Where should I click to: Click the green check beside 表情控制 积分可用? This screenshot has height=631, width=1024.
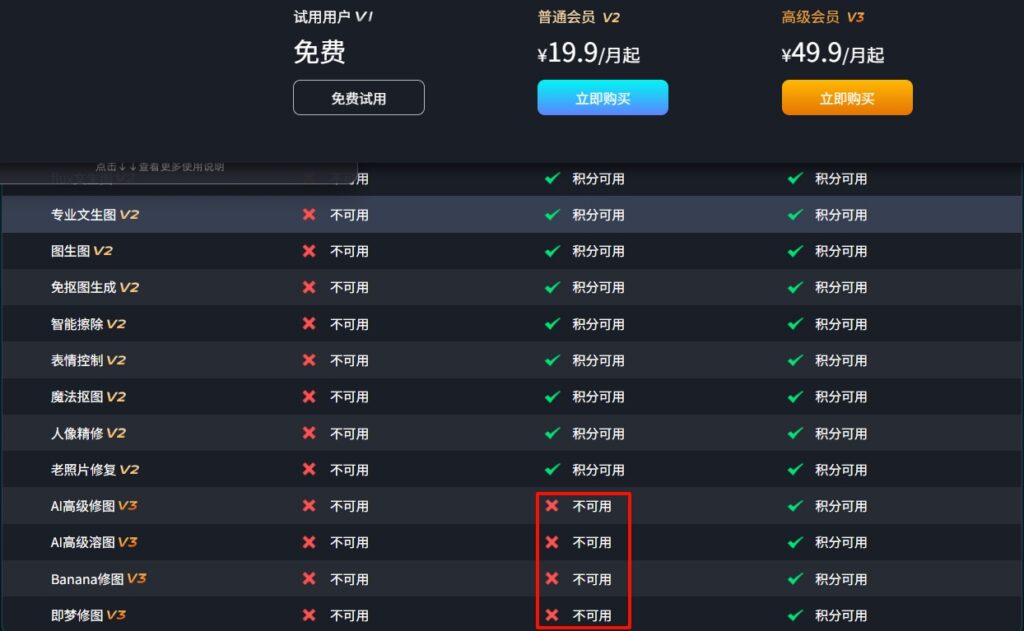(552, 360)
